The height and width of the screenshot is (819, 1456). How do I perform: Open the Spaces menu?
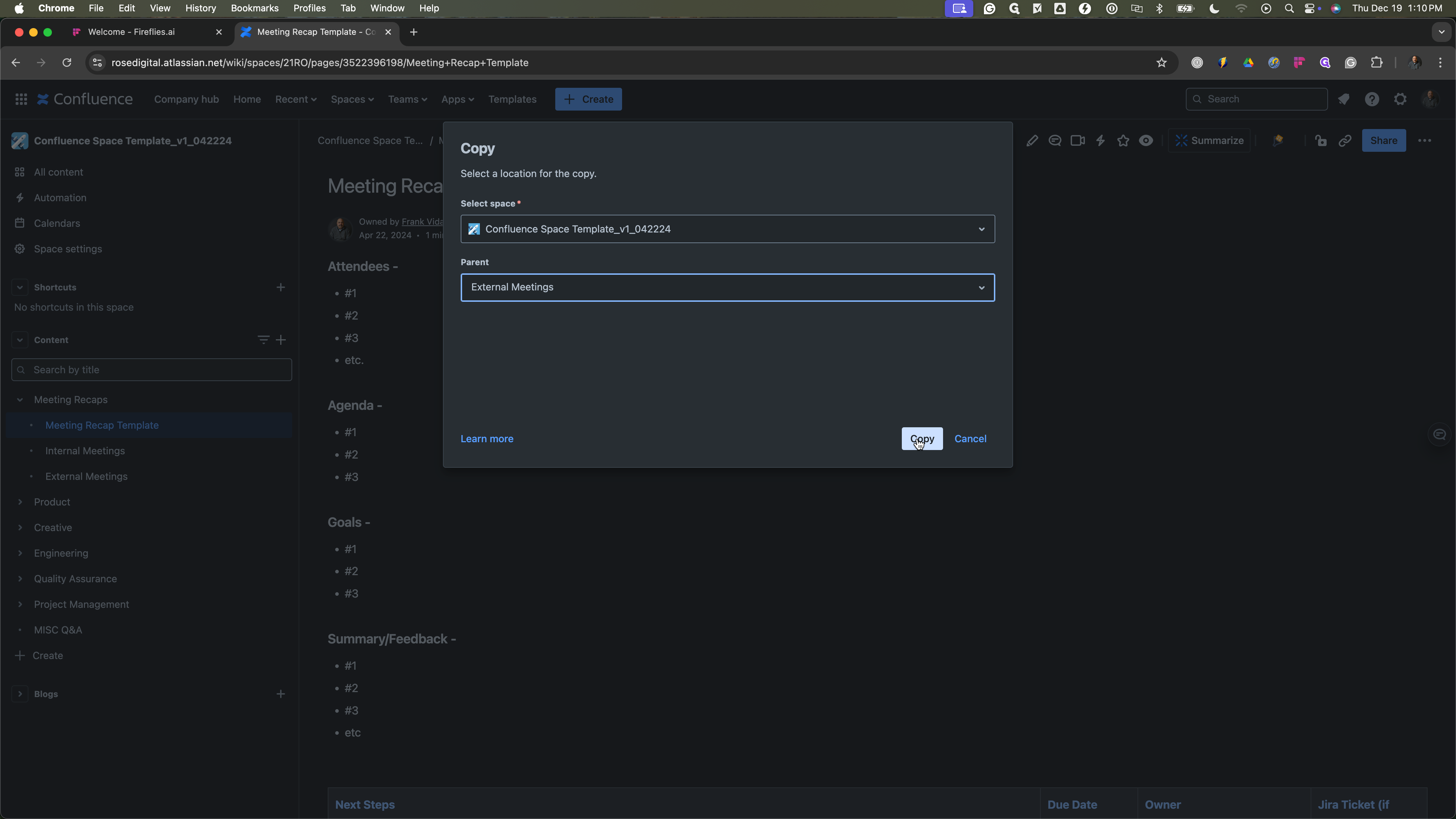click(x=352, y=100)
